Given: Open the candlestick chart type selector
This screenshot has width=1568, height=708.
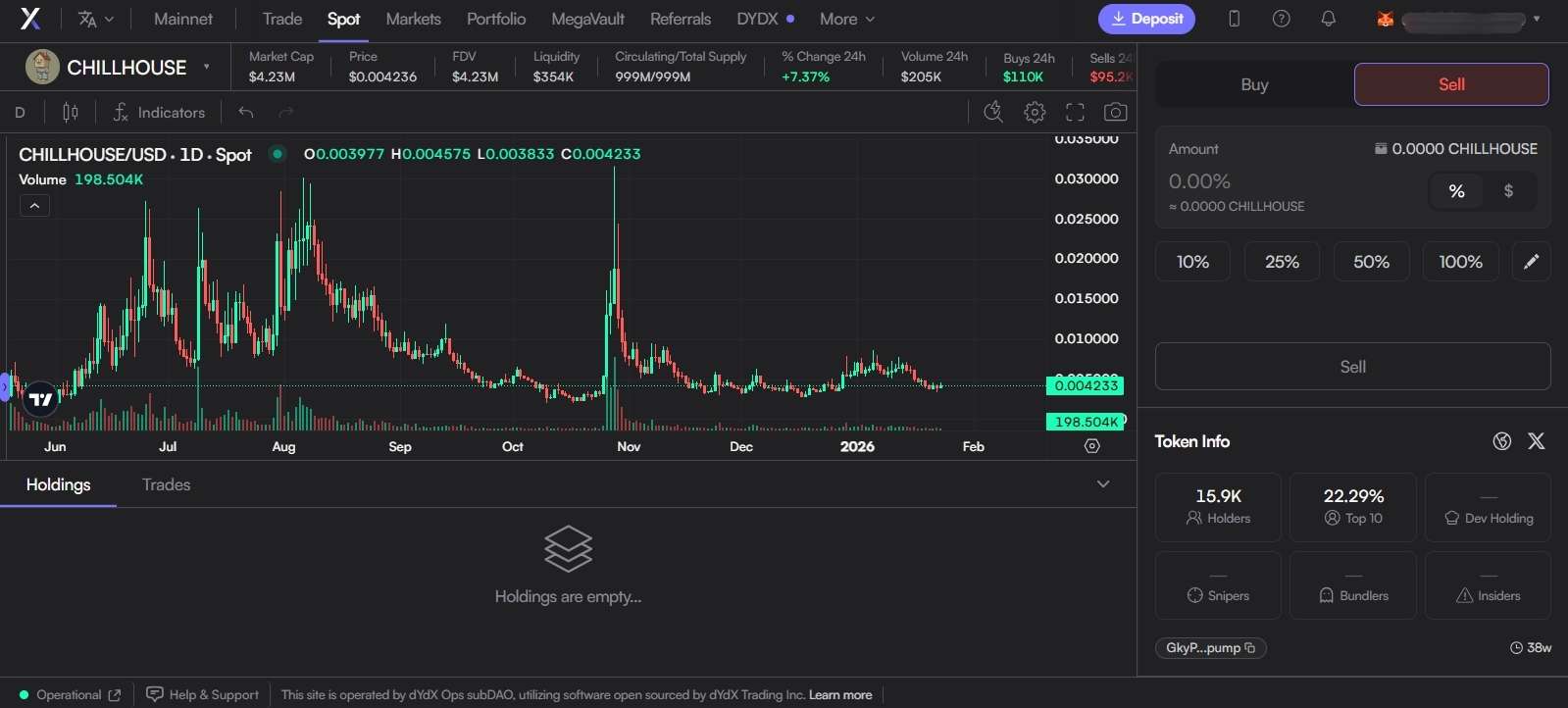Looking at the screenshot, I should 71,113.
